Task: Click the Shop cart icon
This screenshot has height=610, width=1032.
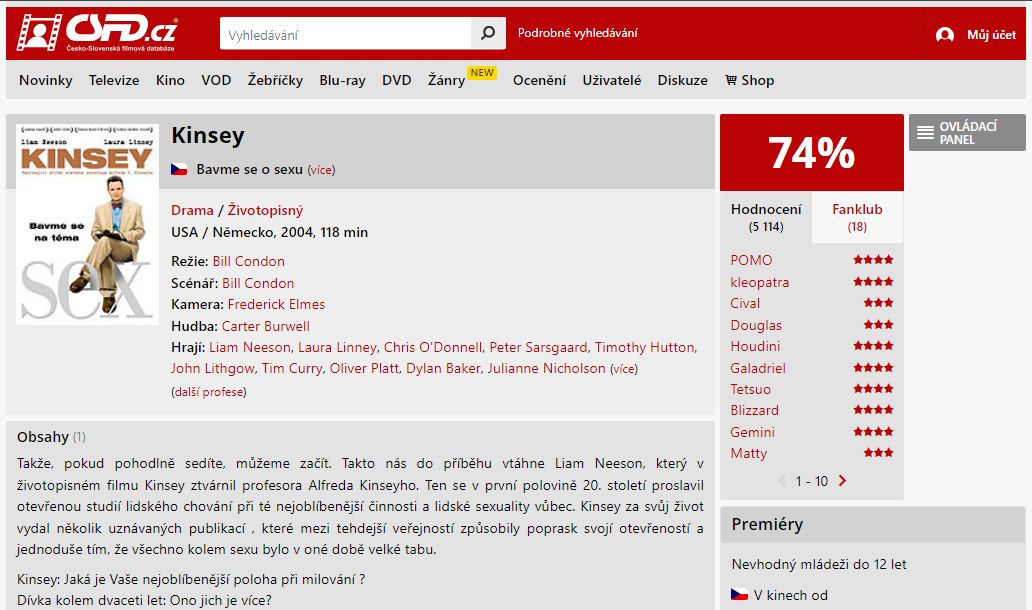Action: pos(731,80)
